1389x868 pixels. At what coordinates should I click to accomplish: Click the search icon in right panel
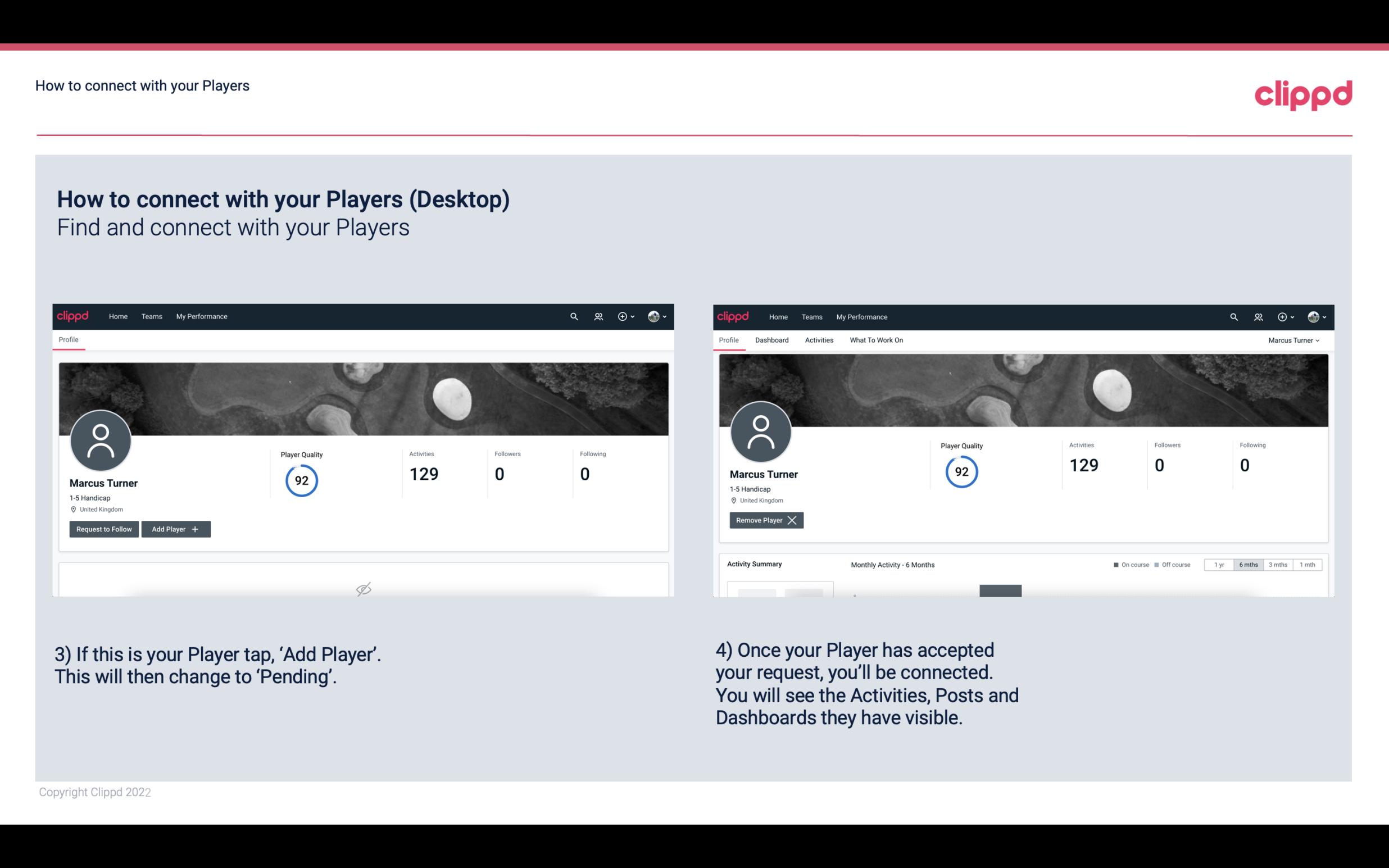coord(1232,316)
